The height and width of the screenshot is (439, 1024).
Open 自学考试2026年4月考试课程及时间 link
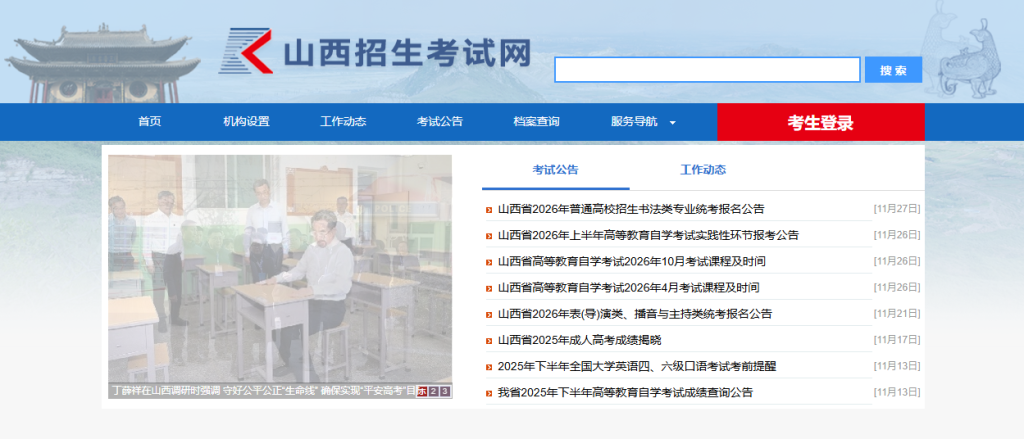pos(628,287)
